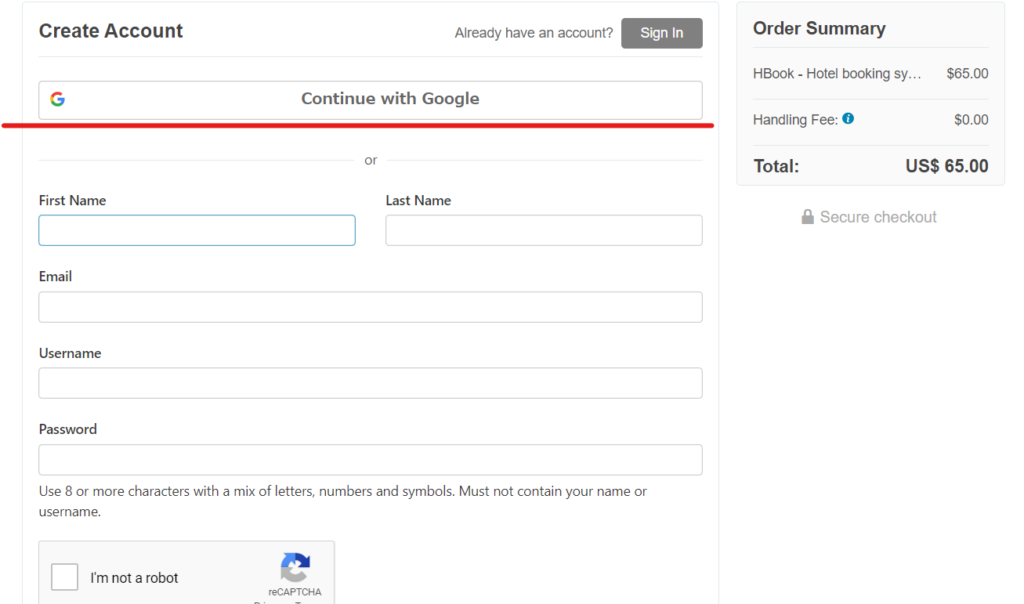The width and height of the screenshot is (1024, 604).
Task: Click the Google logo icon
Action: click(x=58, y=99)
